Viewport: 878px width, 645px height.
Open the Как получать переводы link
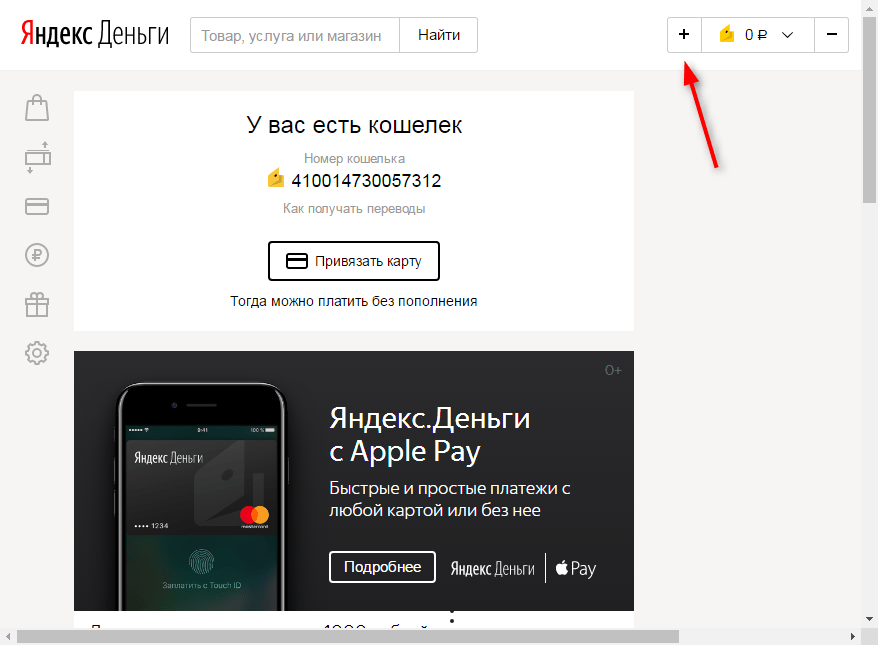(354, 209)
